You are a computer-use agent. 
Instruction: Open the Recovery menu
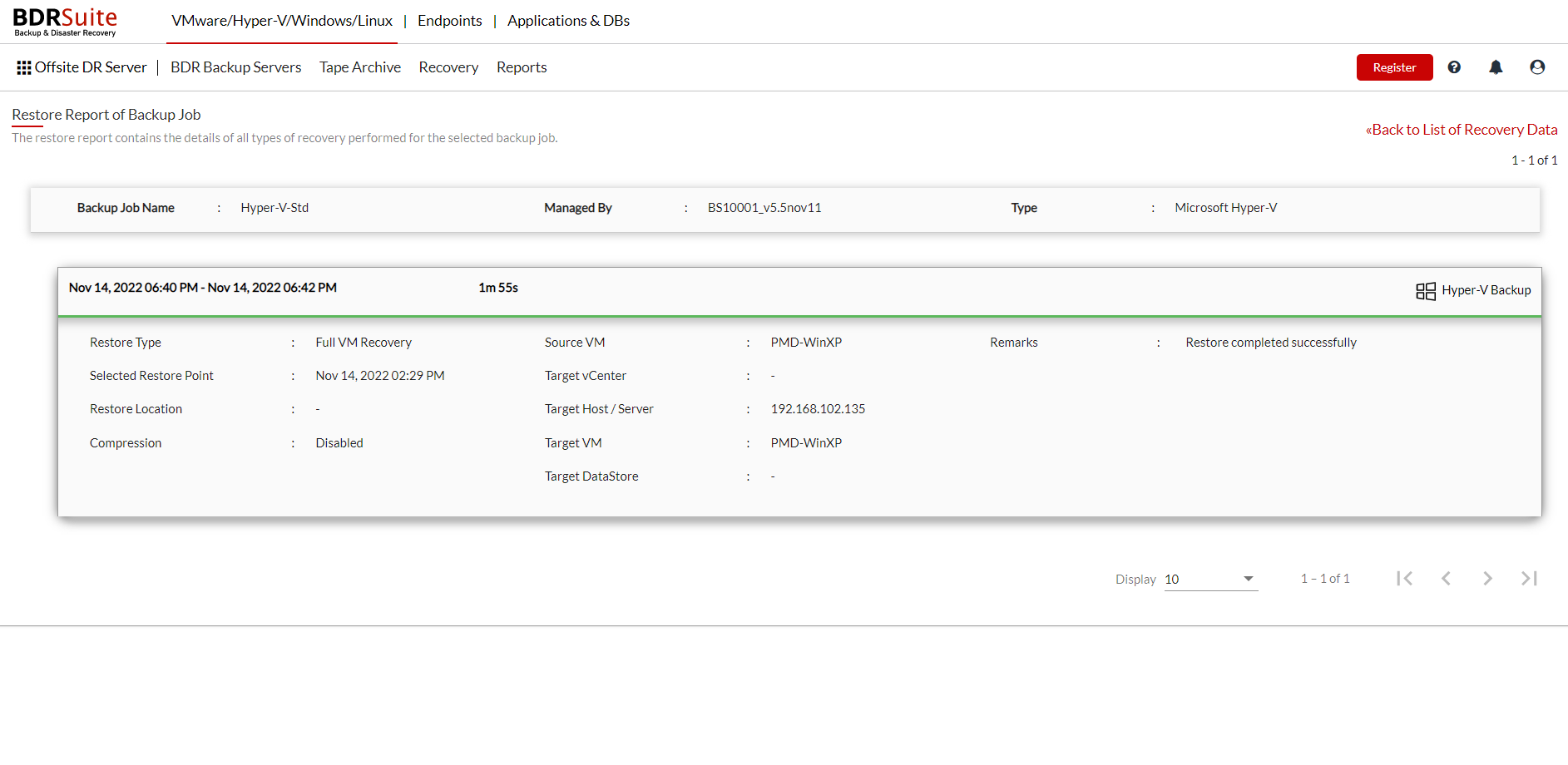coord(448,67)
